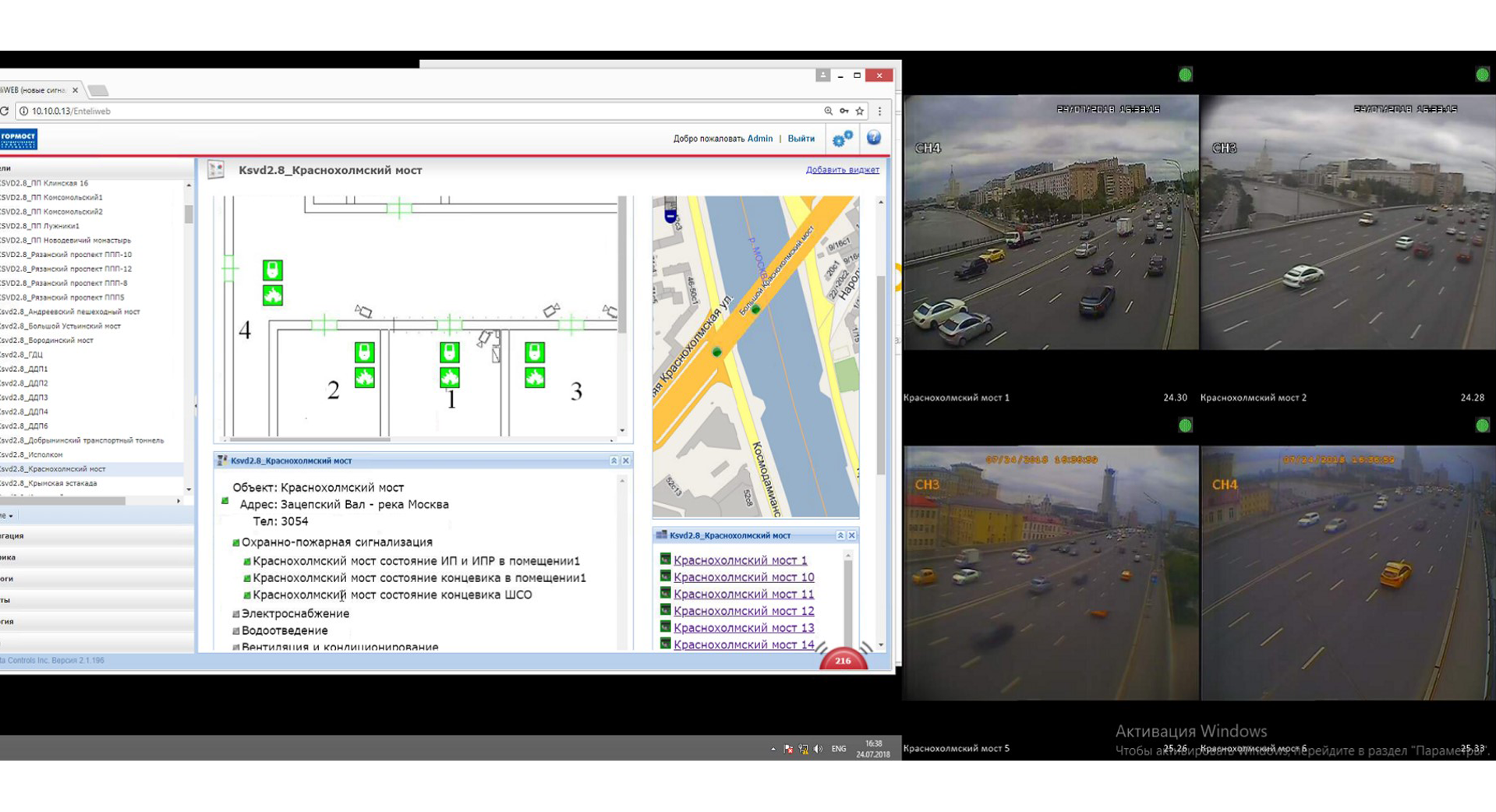
Task: Open the Chrome three-dot menu
Action: pyautogui.click(x=879, y=111)
